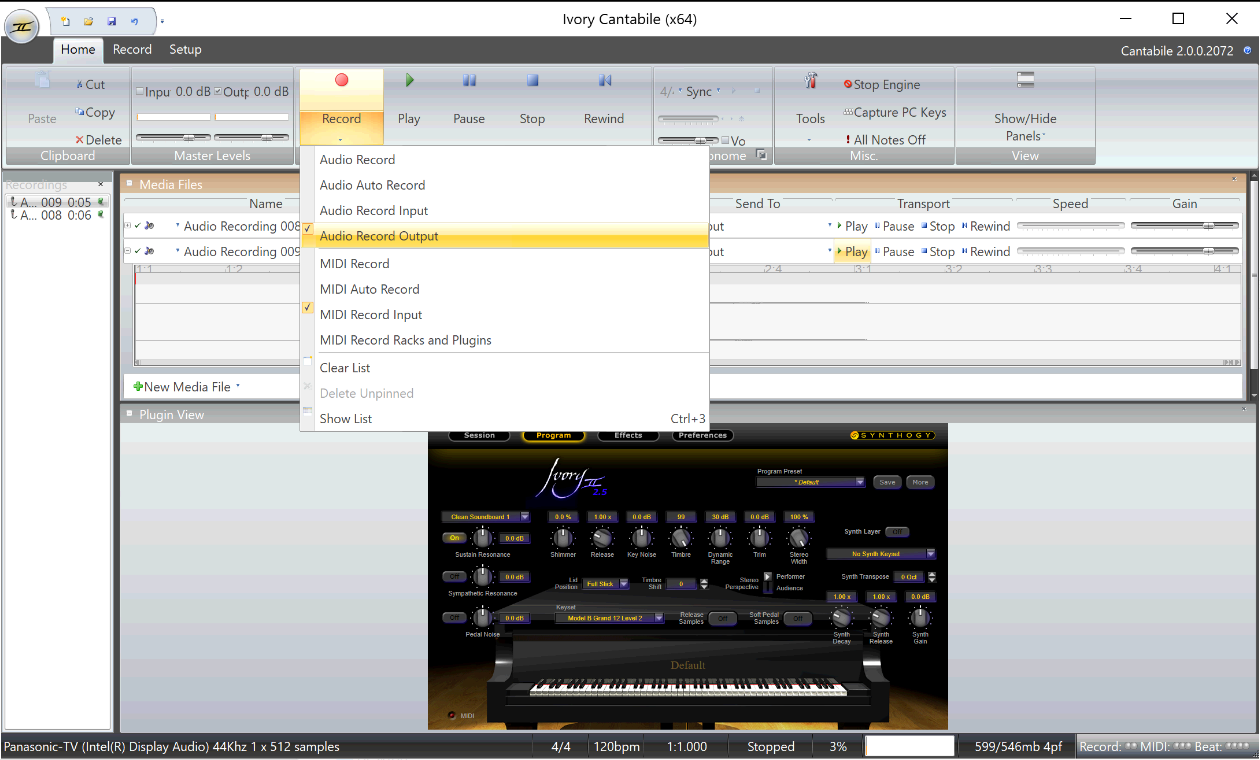Select MIDI Record Input menu item
Screen dimensions: 1260x760
[x=504, y=315]
